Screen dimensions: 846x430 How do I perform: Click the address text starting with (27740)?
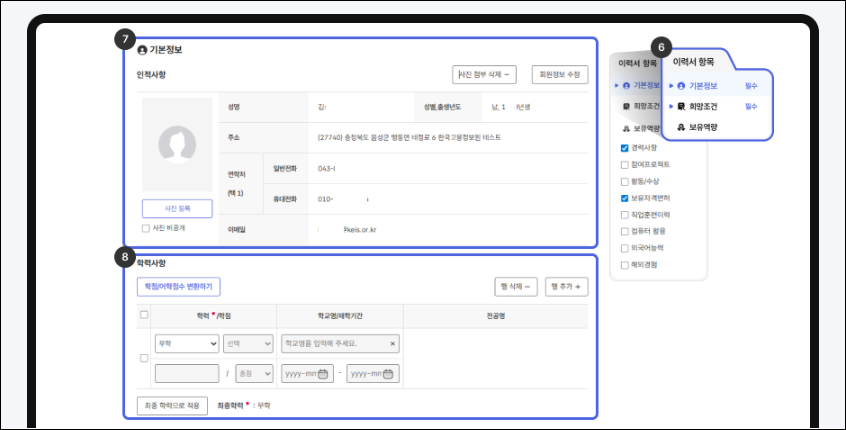[x=409, y=138]
